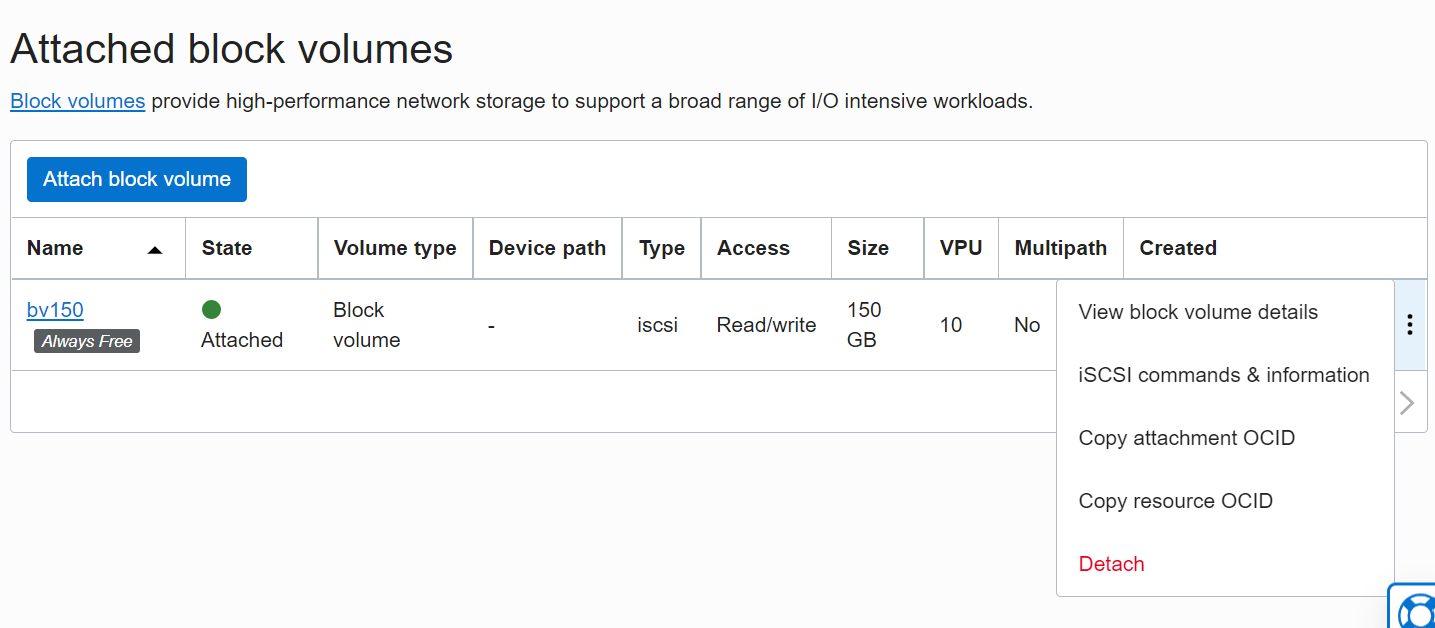This screenshot has height=628, width=1435.
Task: Select View block volume details
Action: click(x=1198, y=312)
